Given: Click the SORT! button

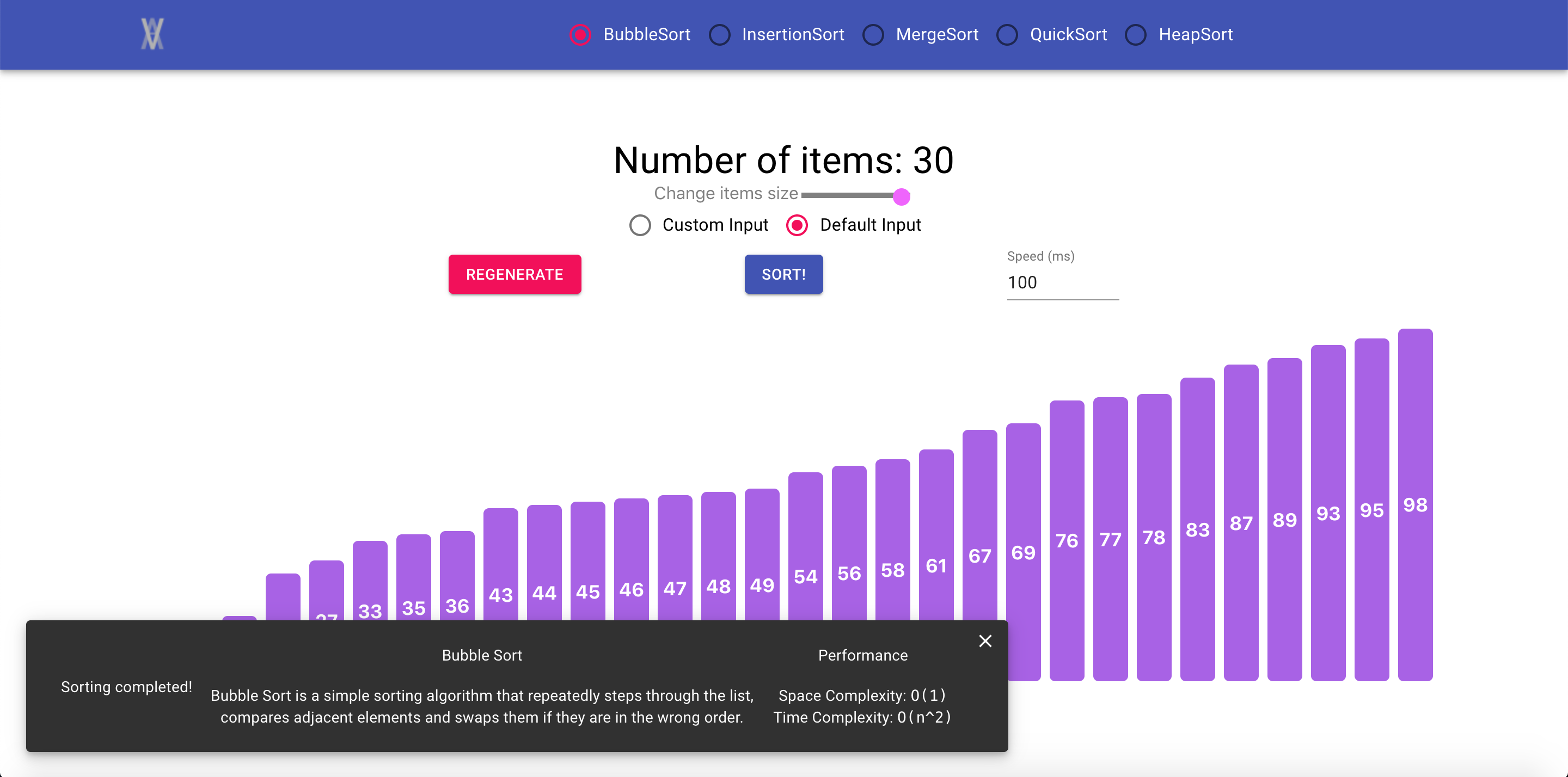Looking at the screenshot, I should tap(783, 274).
